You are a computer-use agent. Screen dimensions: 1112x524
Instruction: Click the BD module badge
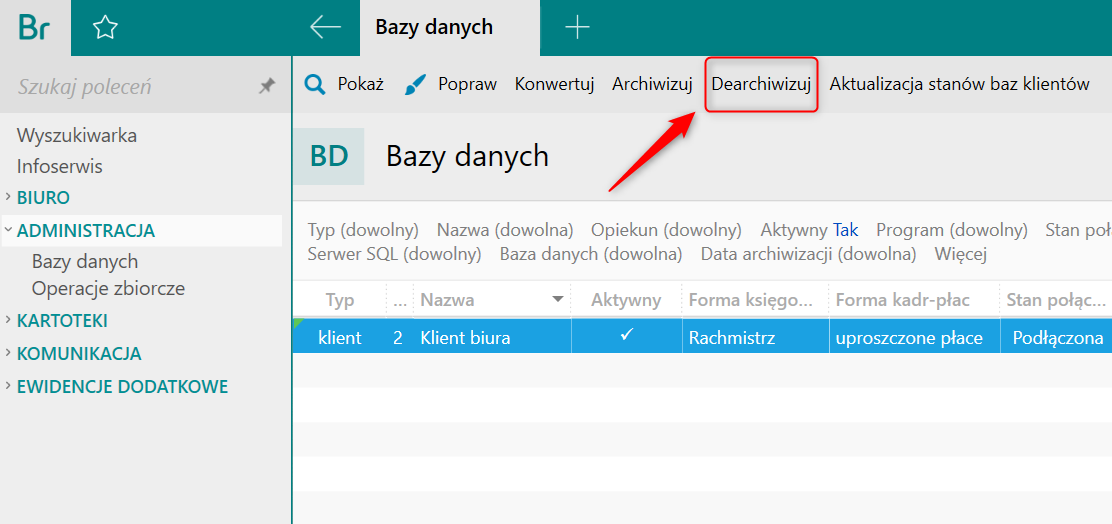click(328, 156)
